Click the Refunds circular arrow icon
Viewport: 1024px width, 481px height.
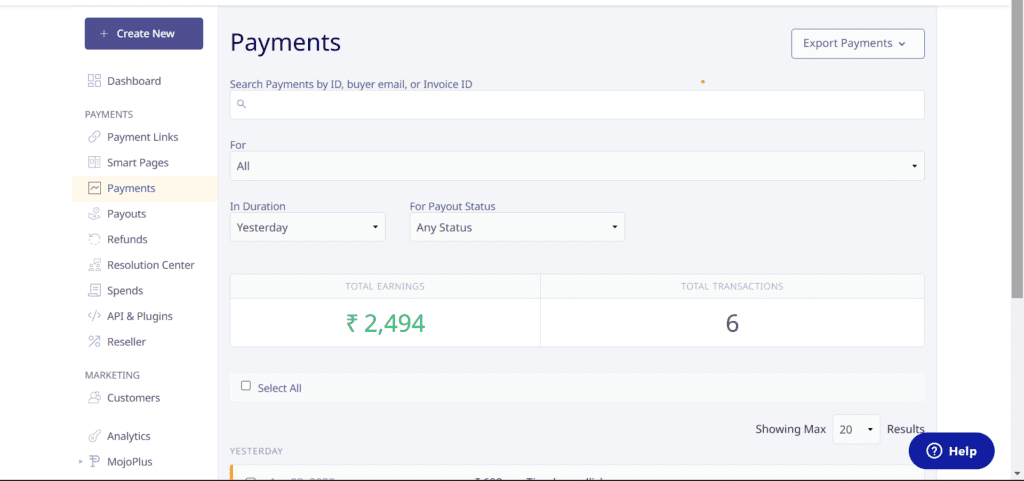coord(94,240)
